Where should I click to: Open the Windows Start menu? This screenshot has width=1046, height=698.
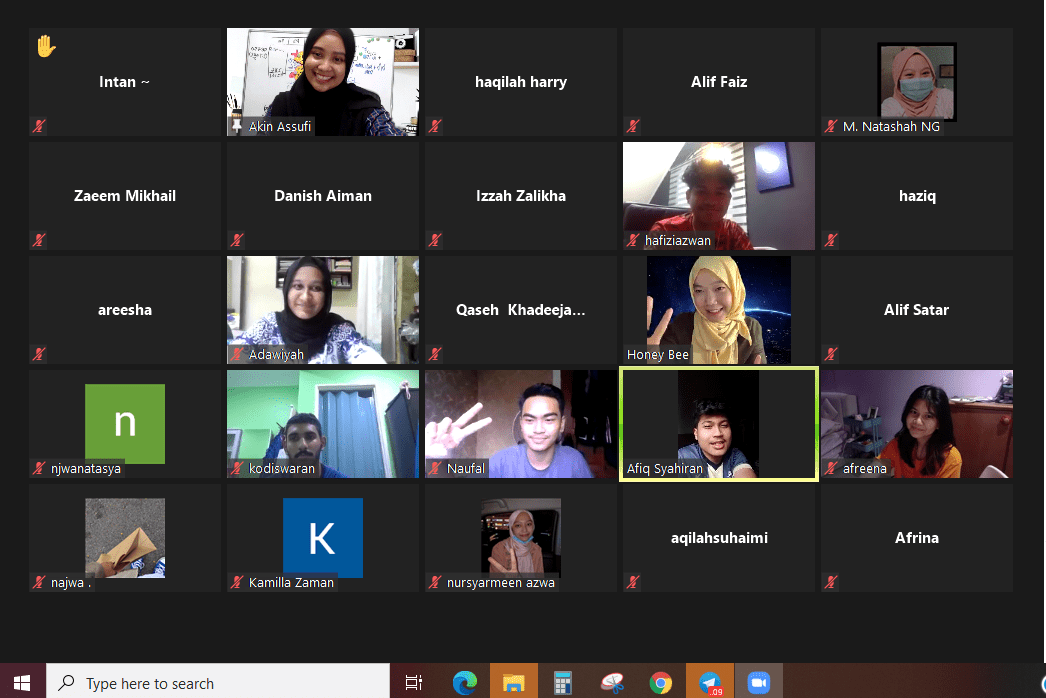pos(22,683)
